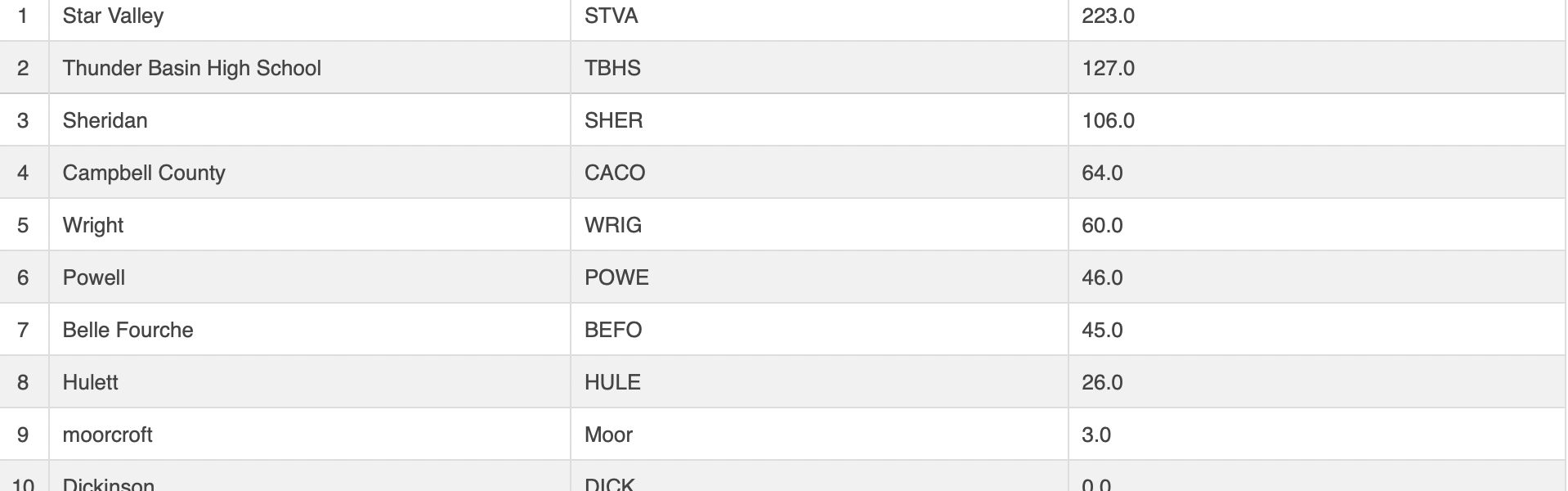Click the Hulett team name
The width and height of the screenshot is (1568, 491).
pyautogui.click(x=90, y=382)
